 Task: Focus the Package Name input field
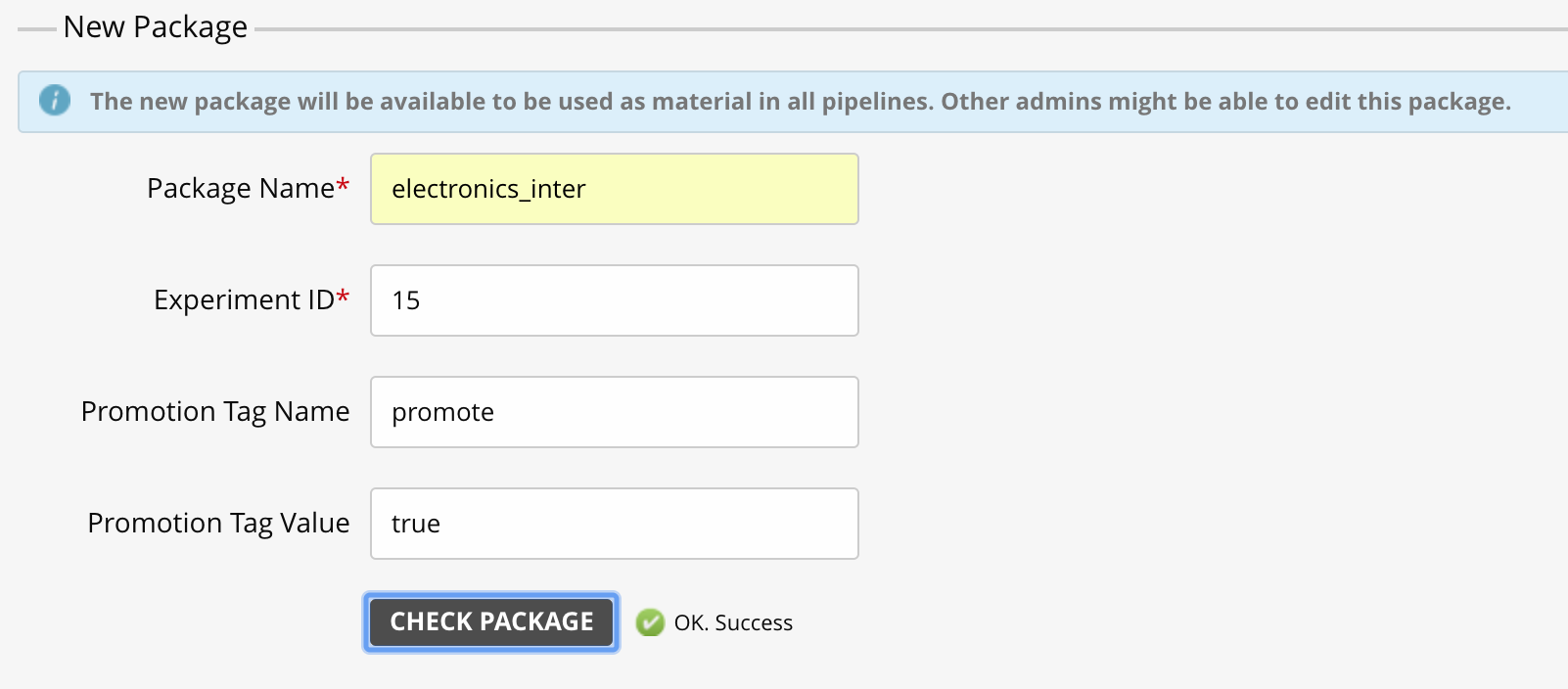614,189
